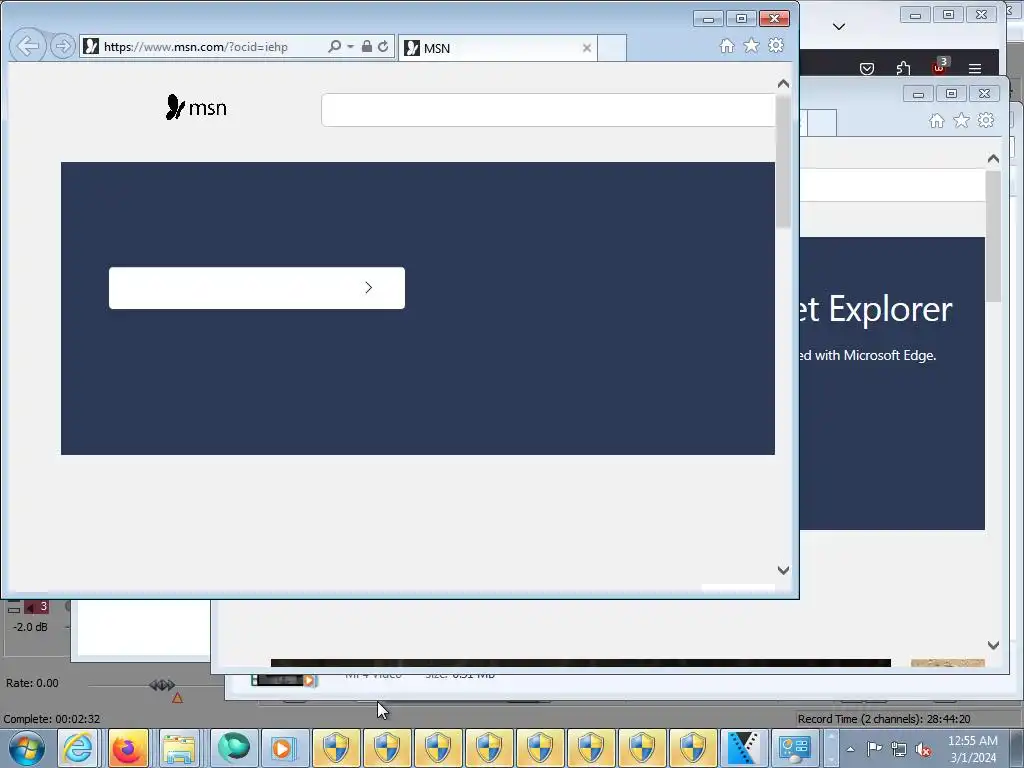
Task: Click the network tray icon
Action: coord(899,749)
